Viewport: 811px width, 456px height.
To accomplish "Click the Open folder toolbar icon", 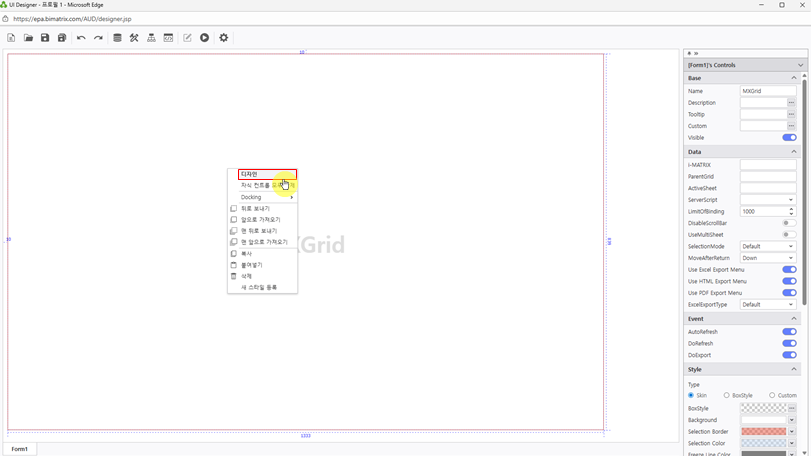I will pyautogui.click(x=28, y=38).
